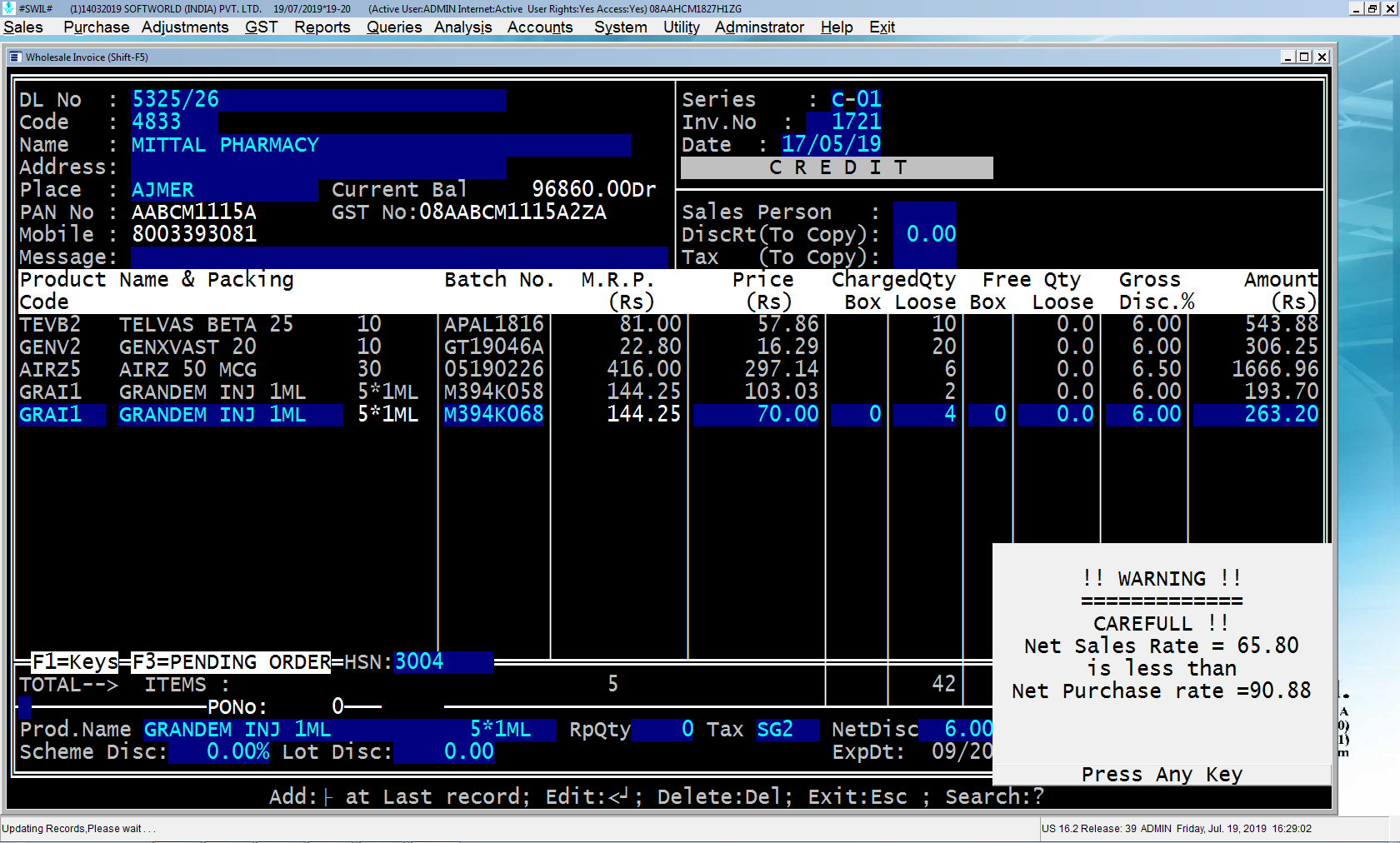Click the Tax field SG2
The image size is (1400, 843).
[787, 730]
